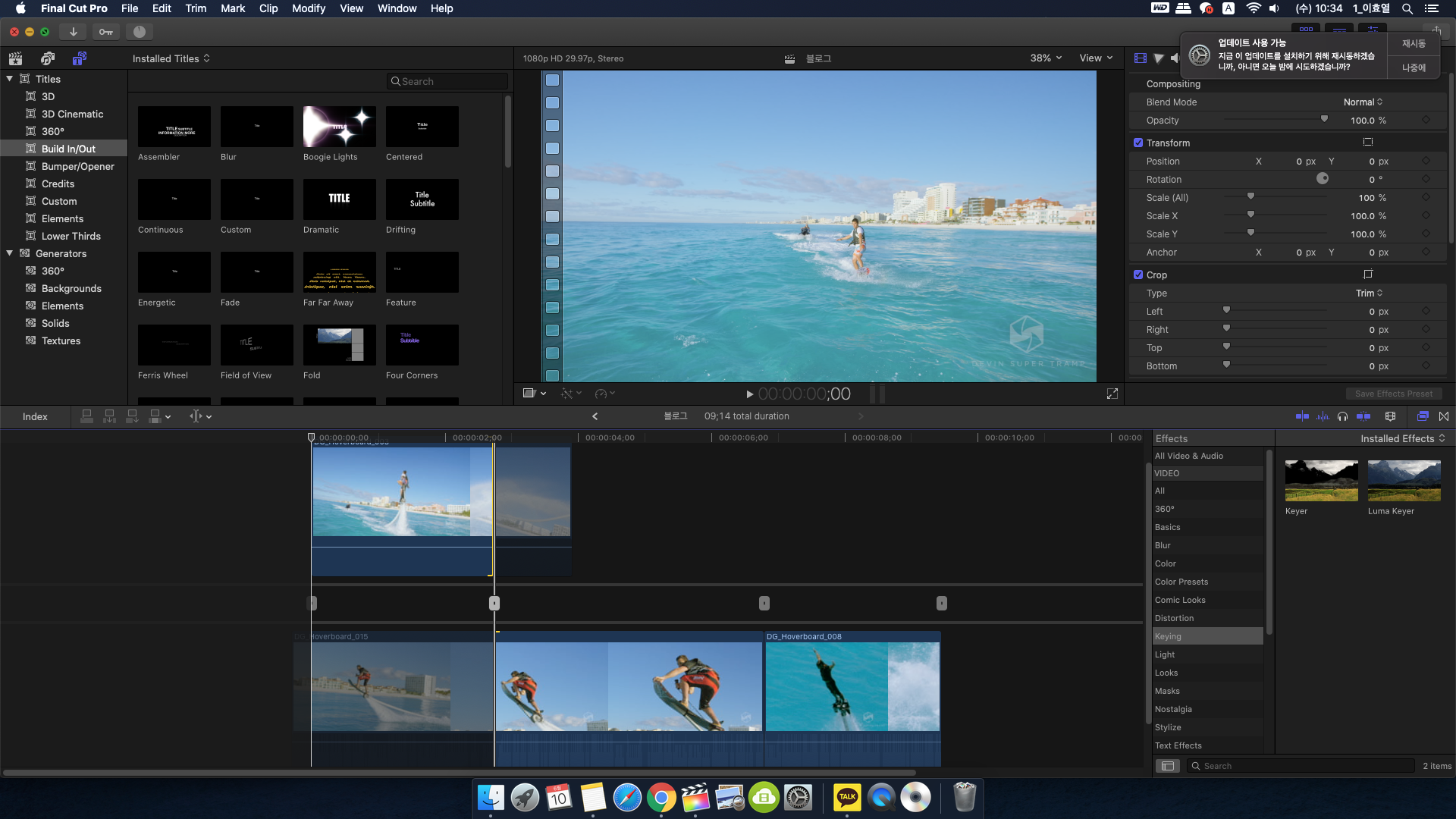Click the Import Media arrow button
The height and width of the screenshot is (819, 1456).
73,32
